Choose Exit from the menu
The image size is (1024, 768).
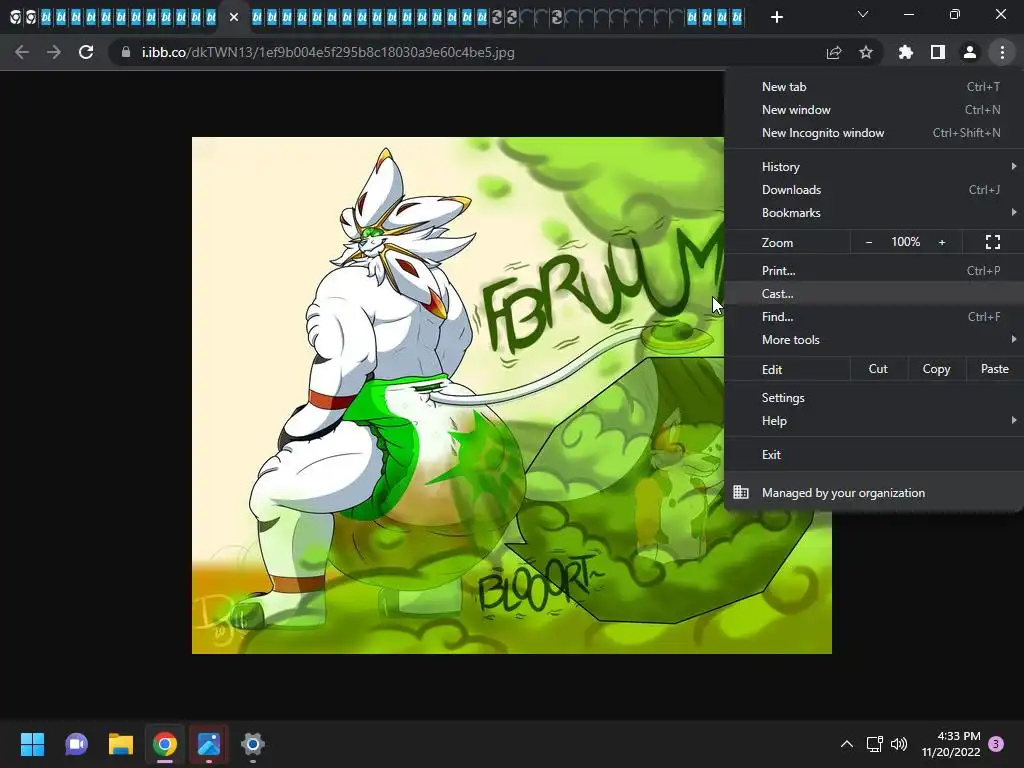pos(874,455)
